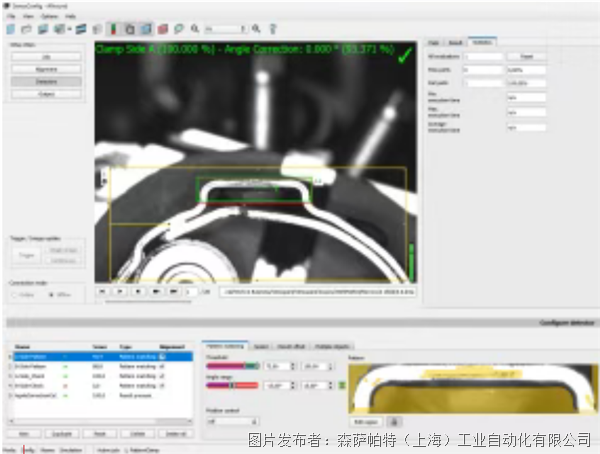The image size is (600, 454).
Task: Click the red image recorder toolbar icon
Action: click(x=163, y=29)
